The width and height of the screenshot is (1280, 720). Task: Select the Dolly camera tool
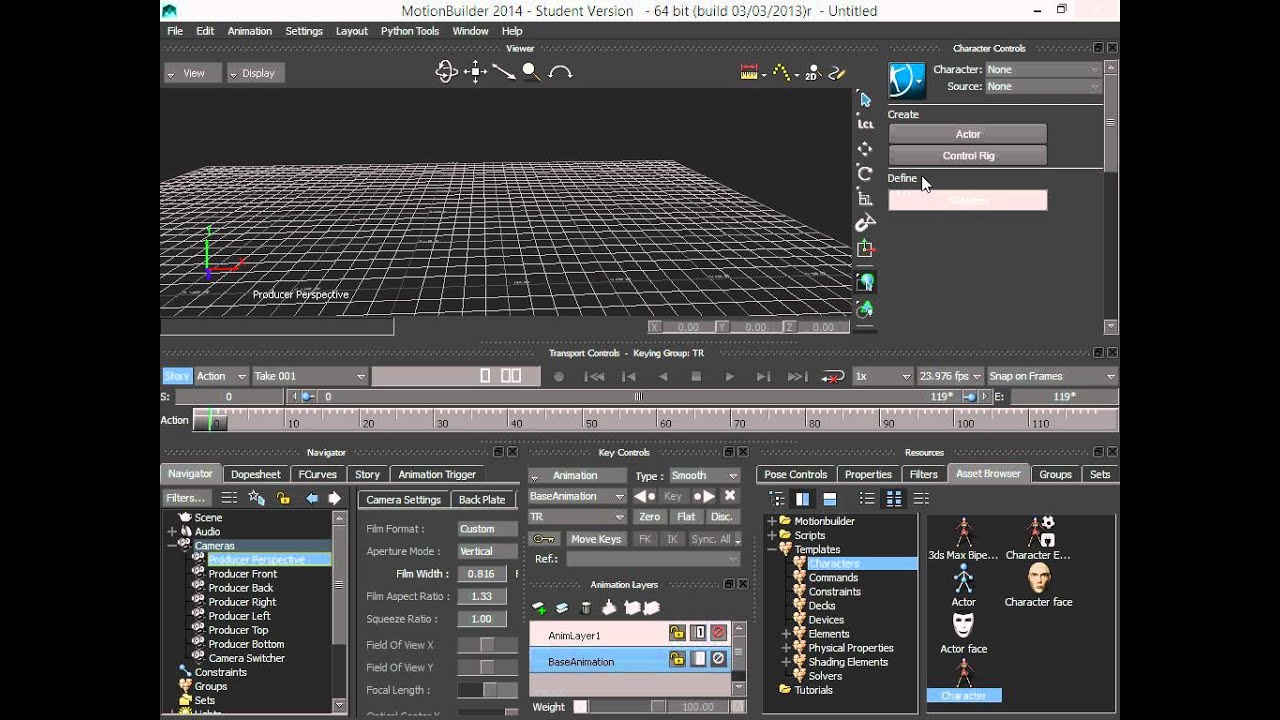[503, 71]
